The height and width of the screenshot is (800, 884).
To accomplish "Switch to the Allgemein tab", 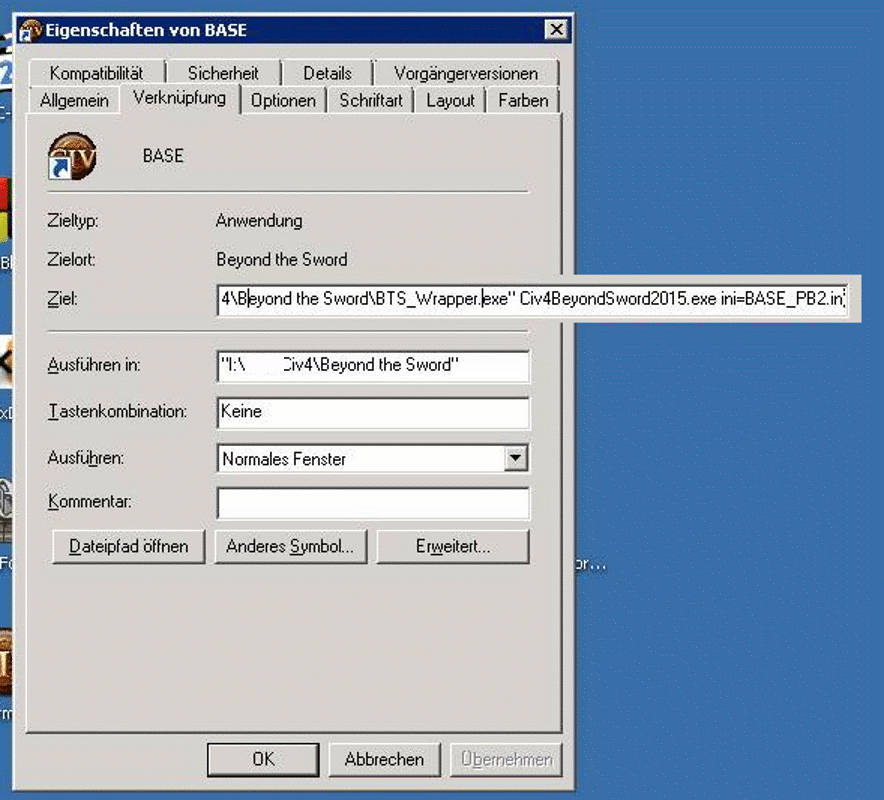I will [74, 100].
